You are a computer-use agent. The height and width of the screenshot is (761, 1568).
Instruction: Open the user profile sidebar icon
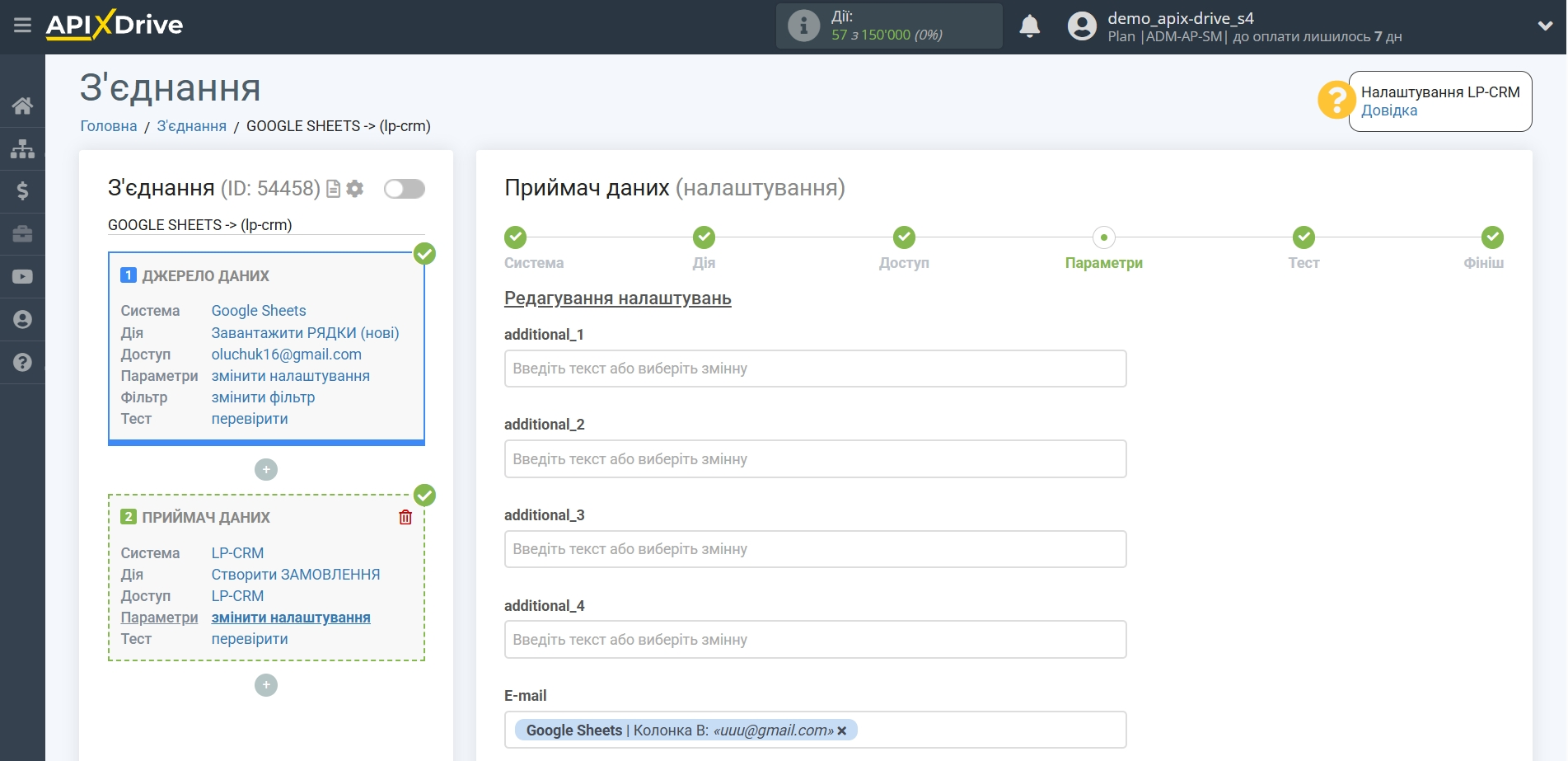[22, 320]
